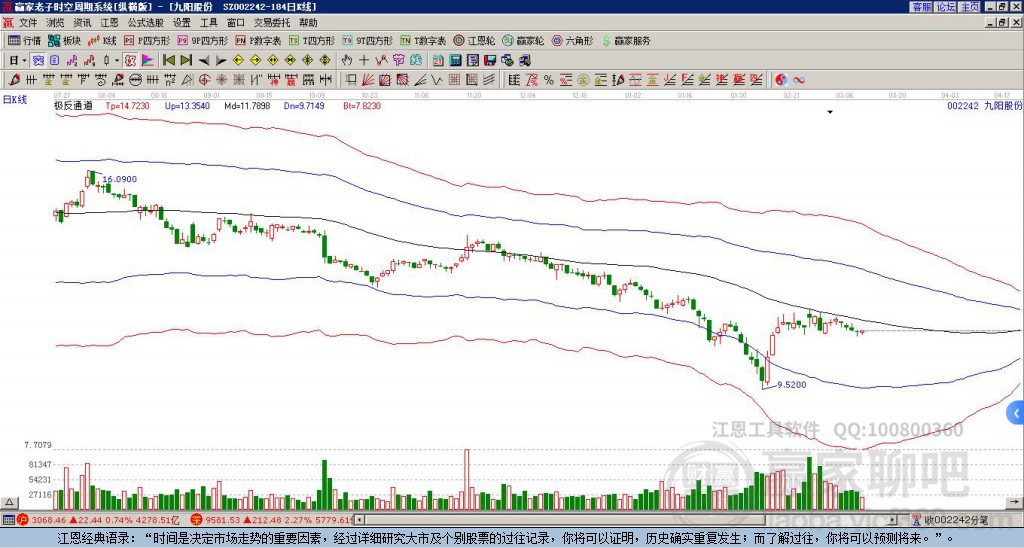Select the red starburst tool
The image size is (1024, 548).
click(x=221, y=80)
